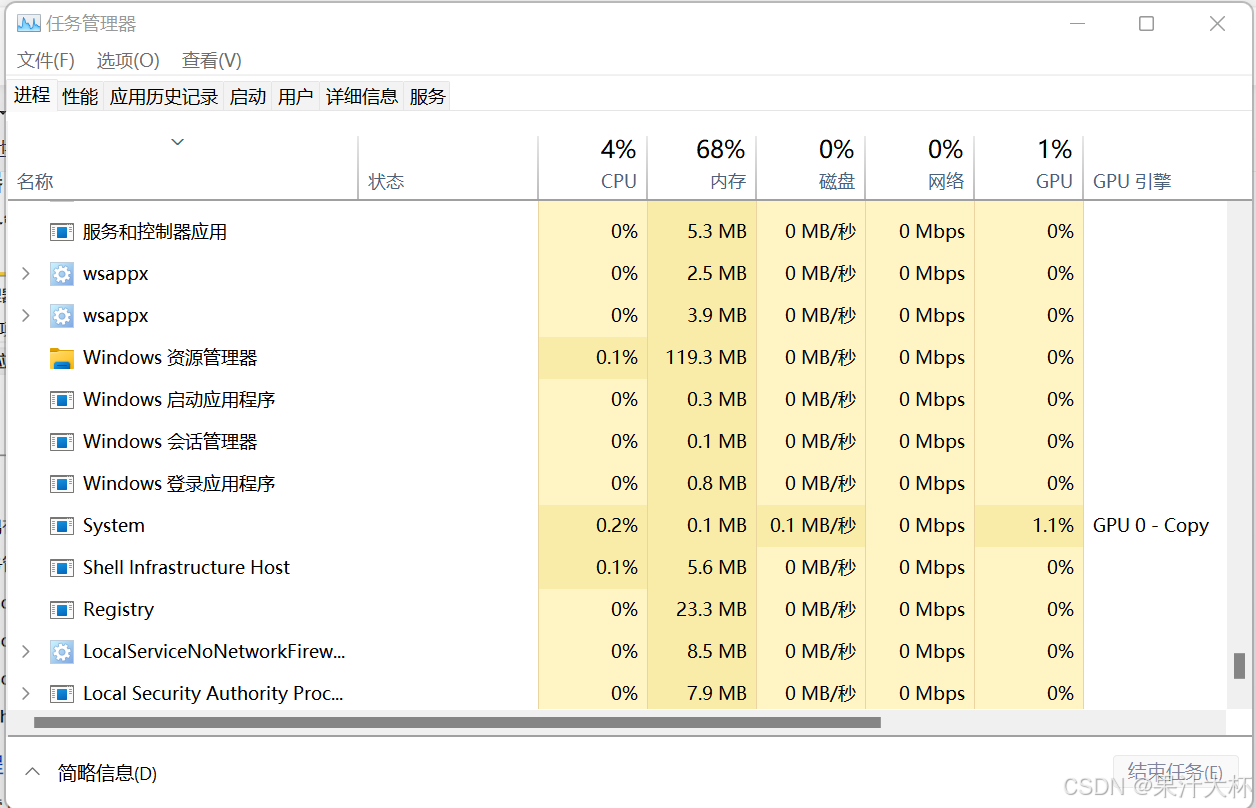
Task: Collapse to 简略信息 view using chevron
Action: coord(33,772)
